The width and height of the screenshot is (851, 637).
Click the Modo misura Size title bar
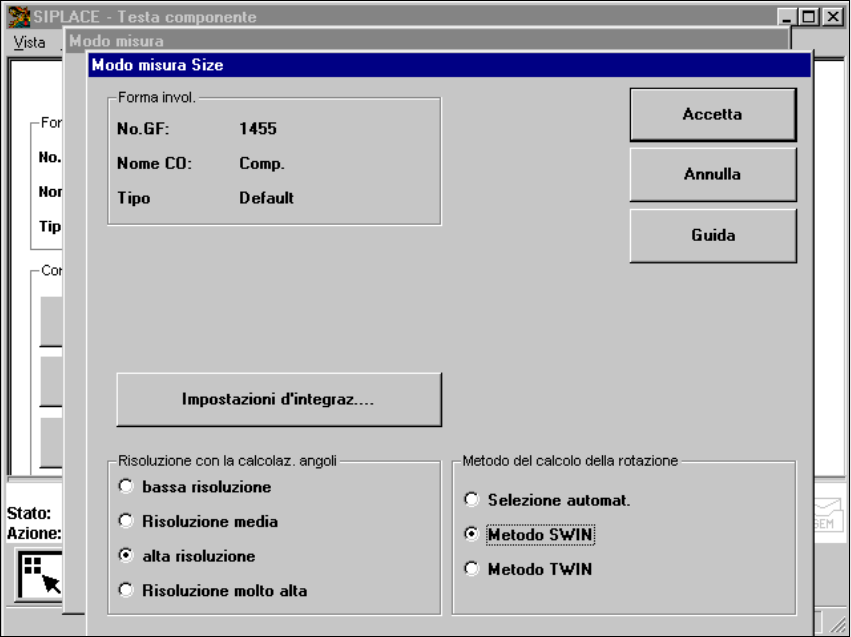[449, 65]
